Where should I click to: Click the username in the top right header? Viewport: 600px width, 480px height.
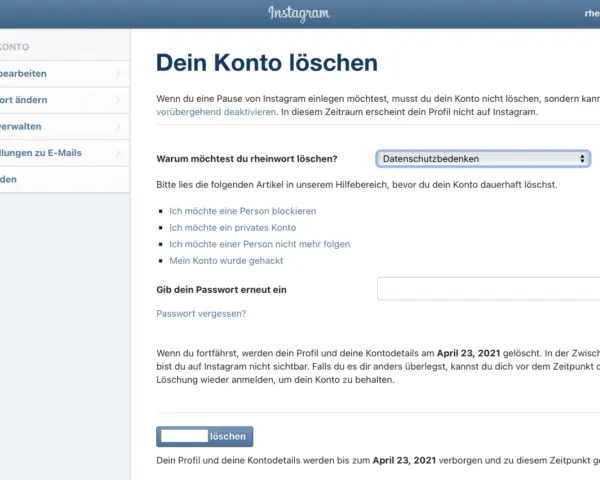pos(592,13)
